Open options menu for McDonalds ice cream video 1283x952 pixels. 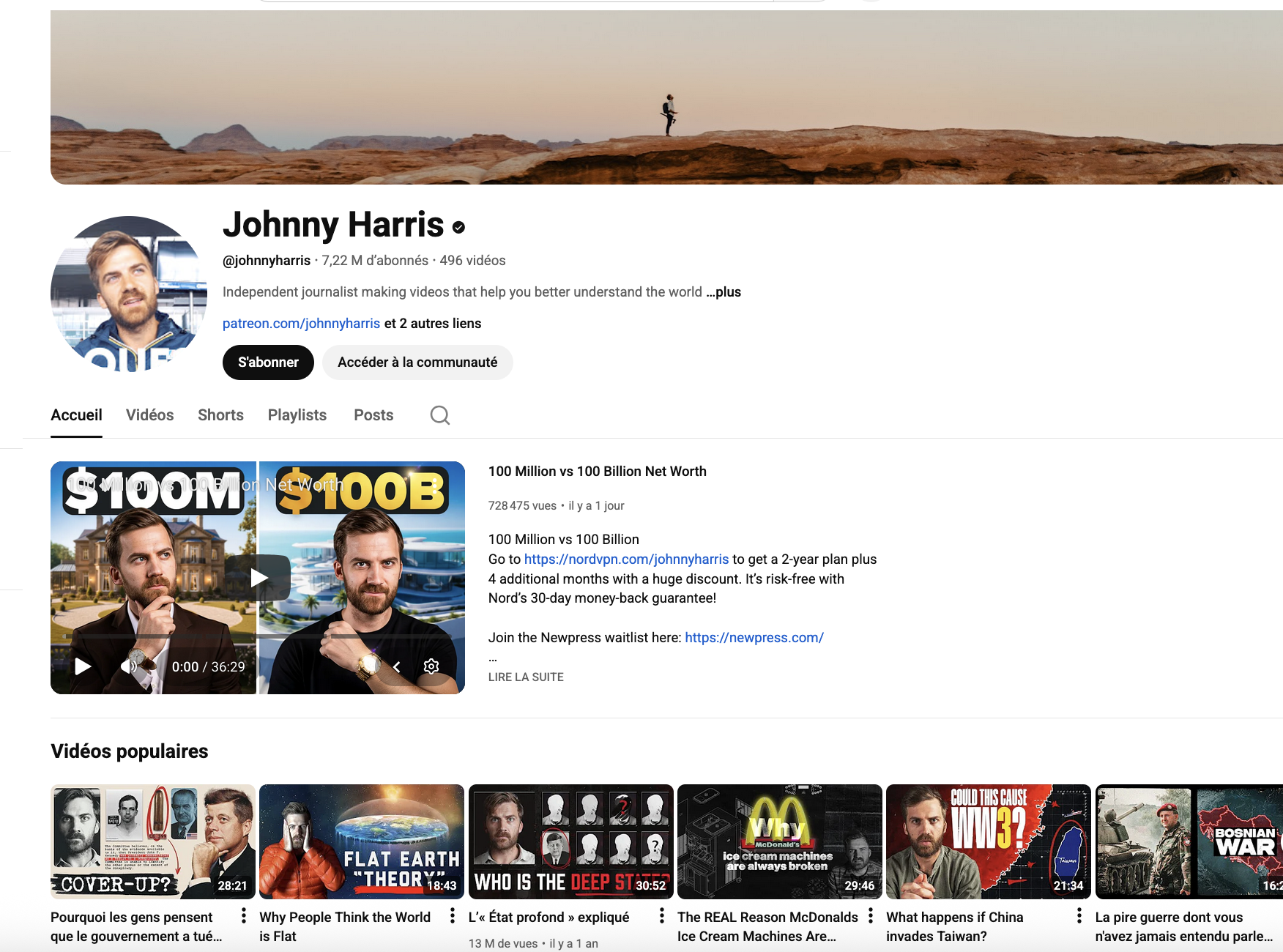coord(871,915)
